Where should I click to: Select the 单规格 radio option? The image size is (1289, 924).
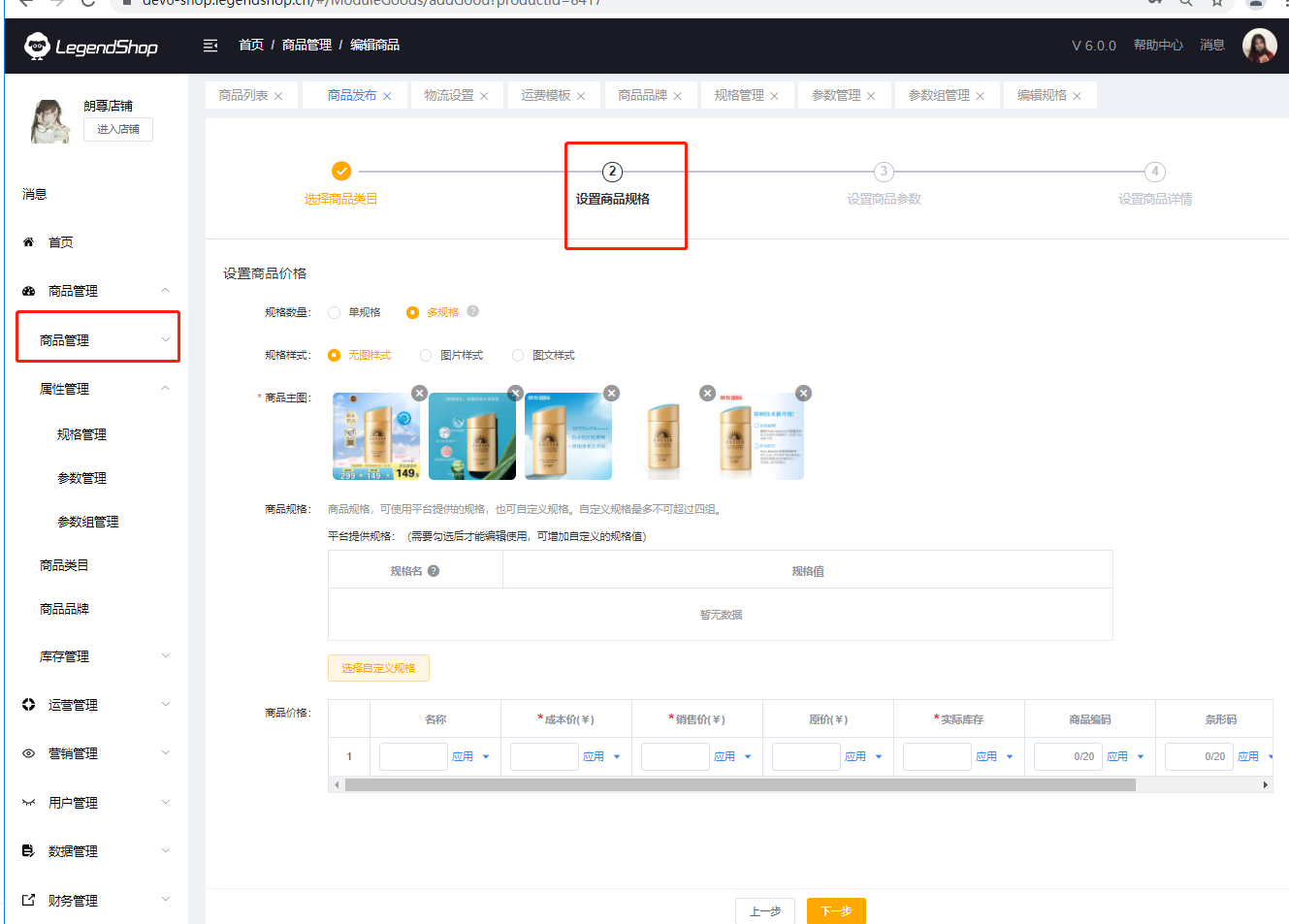click(x=335, y=312)
